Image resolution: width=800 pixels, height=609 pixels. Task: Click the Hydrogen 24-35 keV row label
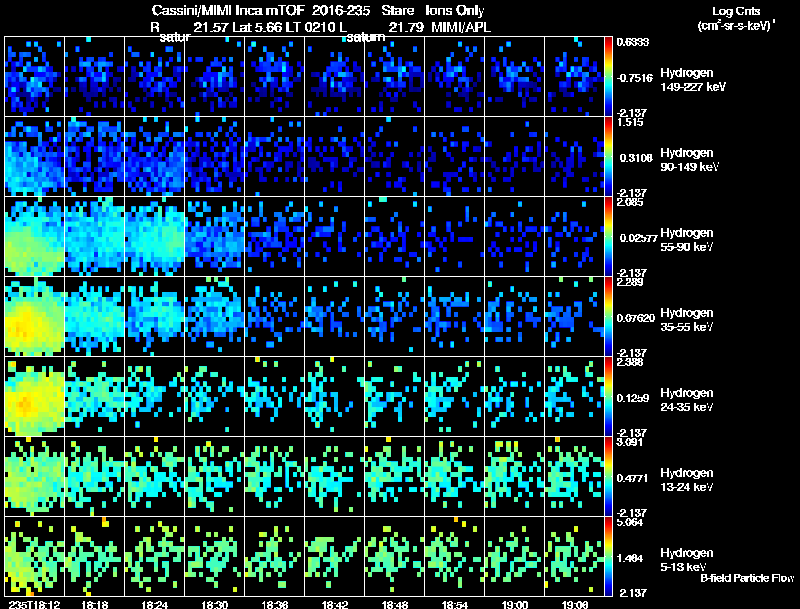tap(686, 400)
